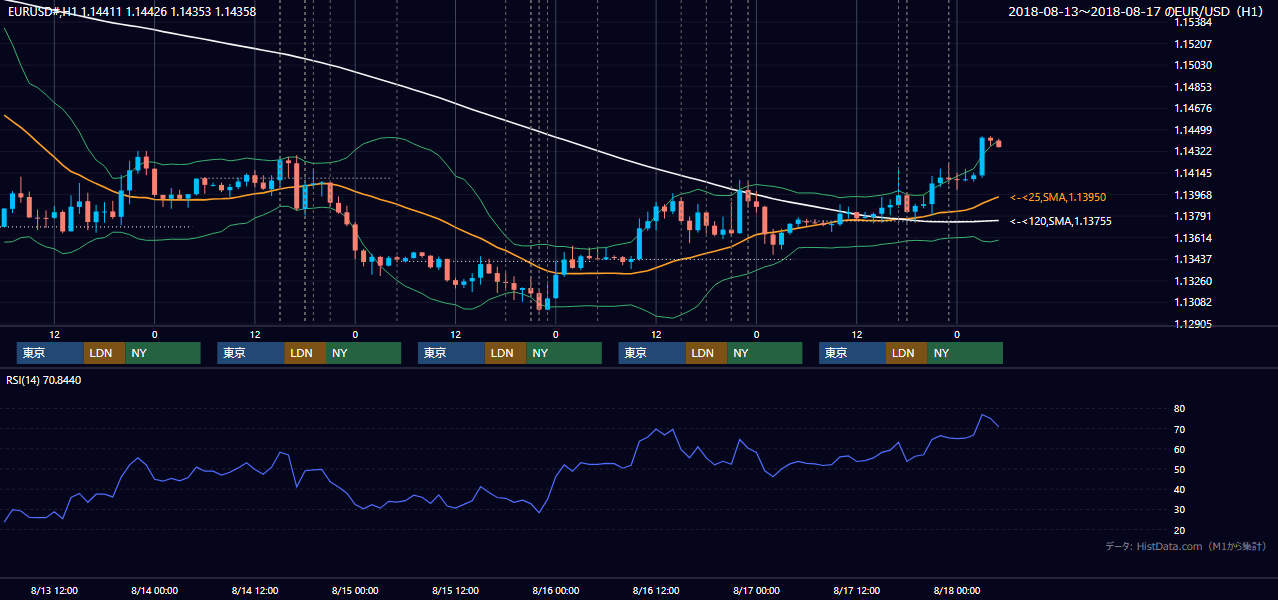
Task: Click the 8/15 12:00 date axis label
Action: click(455, 590)
